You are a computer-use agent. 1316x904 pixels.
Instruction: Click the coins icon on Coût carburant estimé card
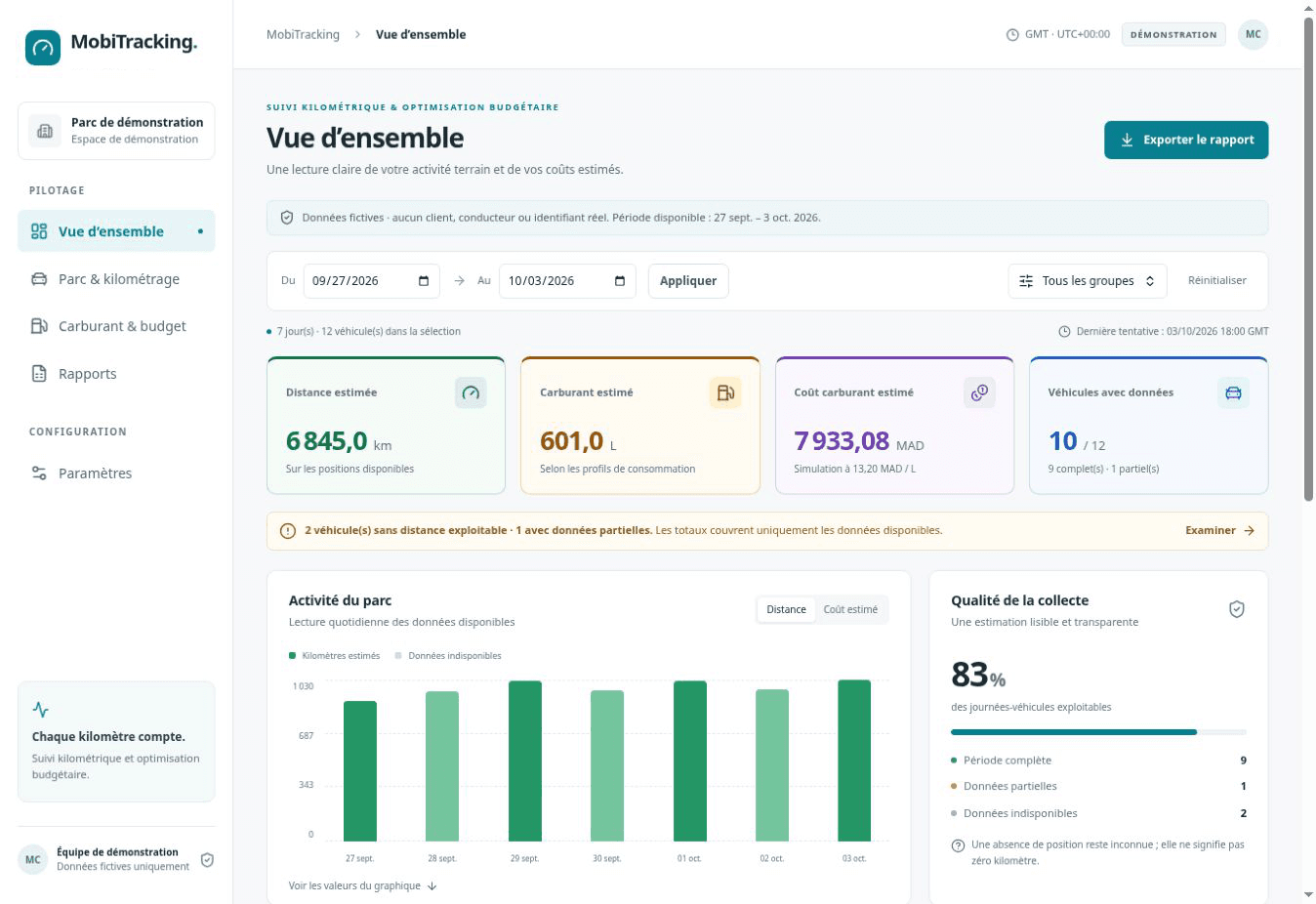[979, 392]
